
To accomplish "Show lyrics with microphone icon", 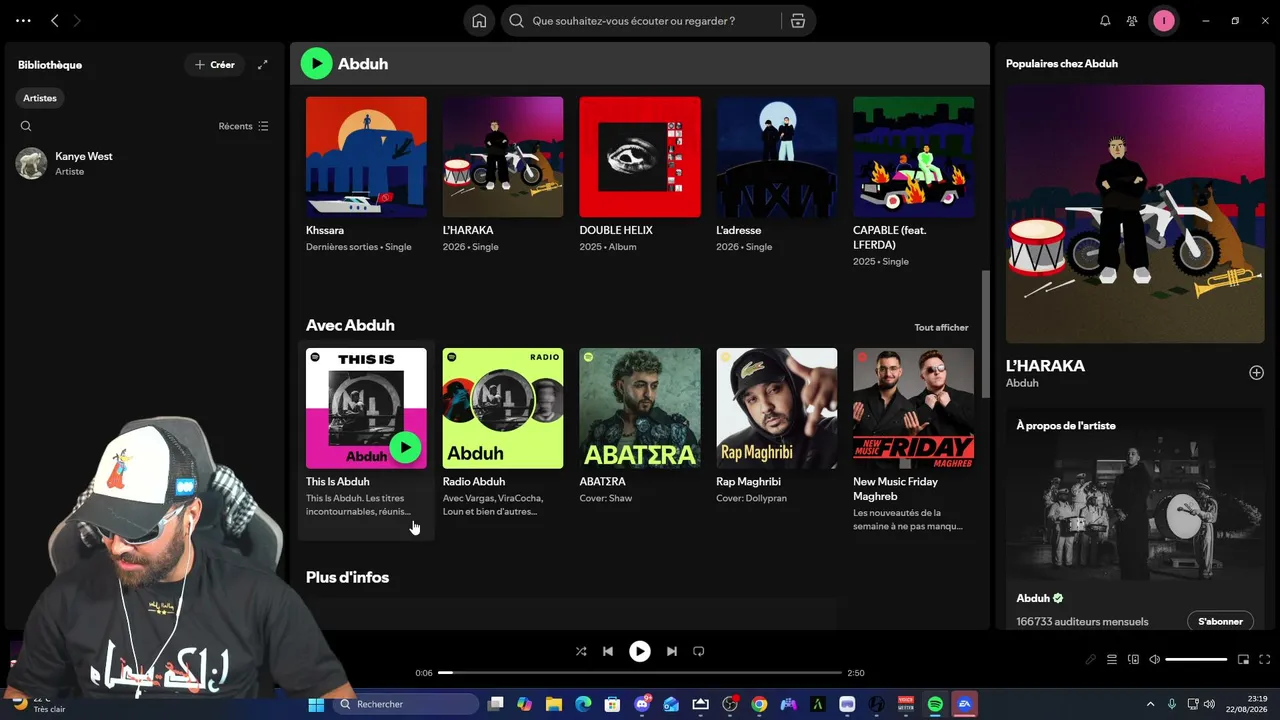I will 1091,660.
